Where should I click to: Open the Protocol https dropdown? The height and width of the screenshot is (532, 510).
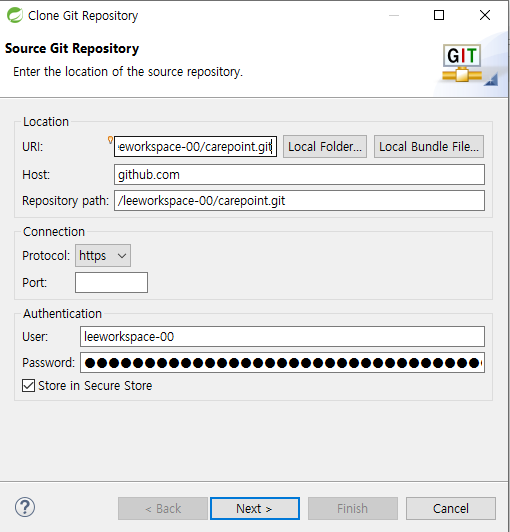pyautogui.click(x=103, y=255)
